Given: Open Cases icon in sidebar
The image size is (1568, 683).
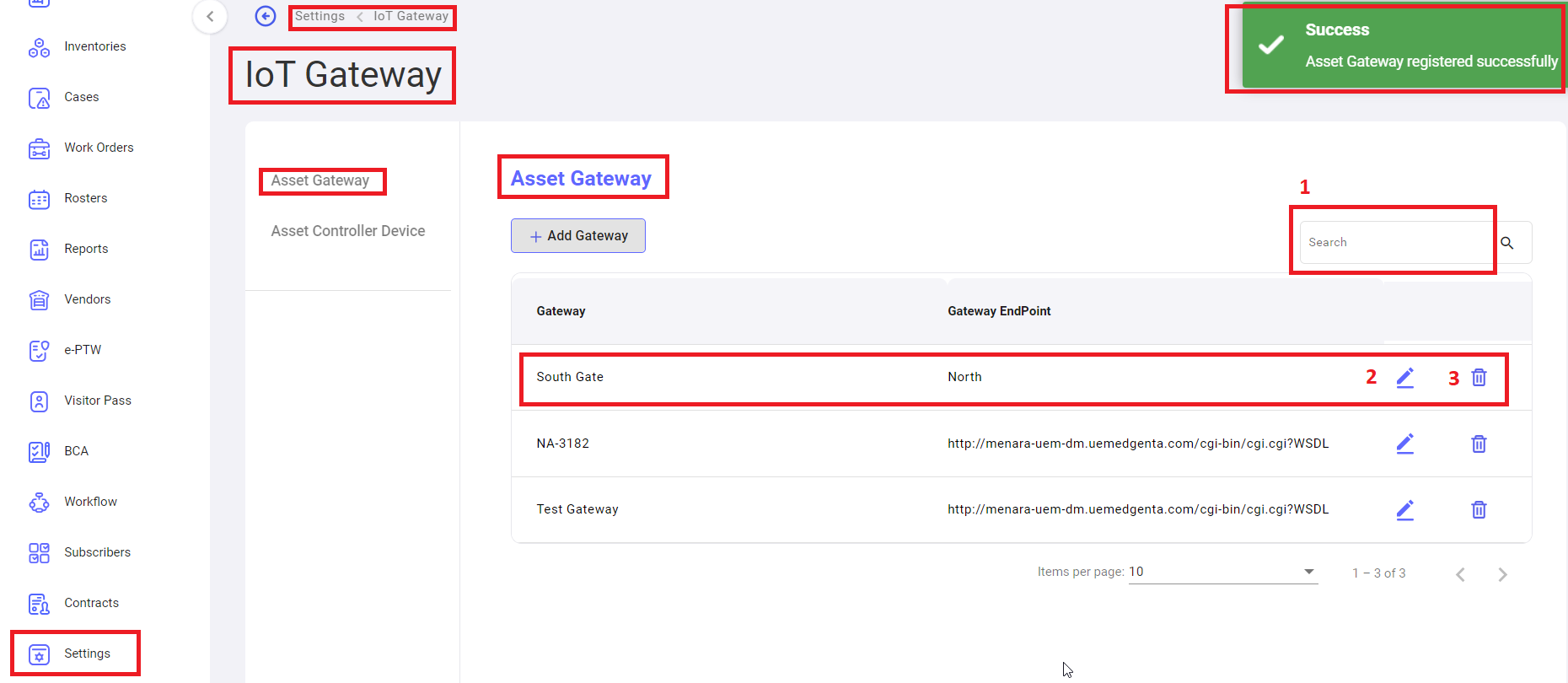Looking at the screenshot, I should [39, 98].
